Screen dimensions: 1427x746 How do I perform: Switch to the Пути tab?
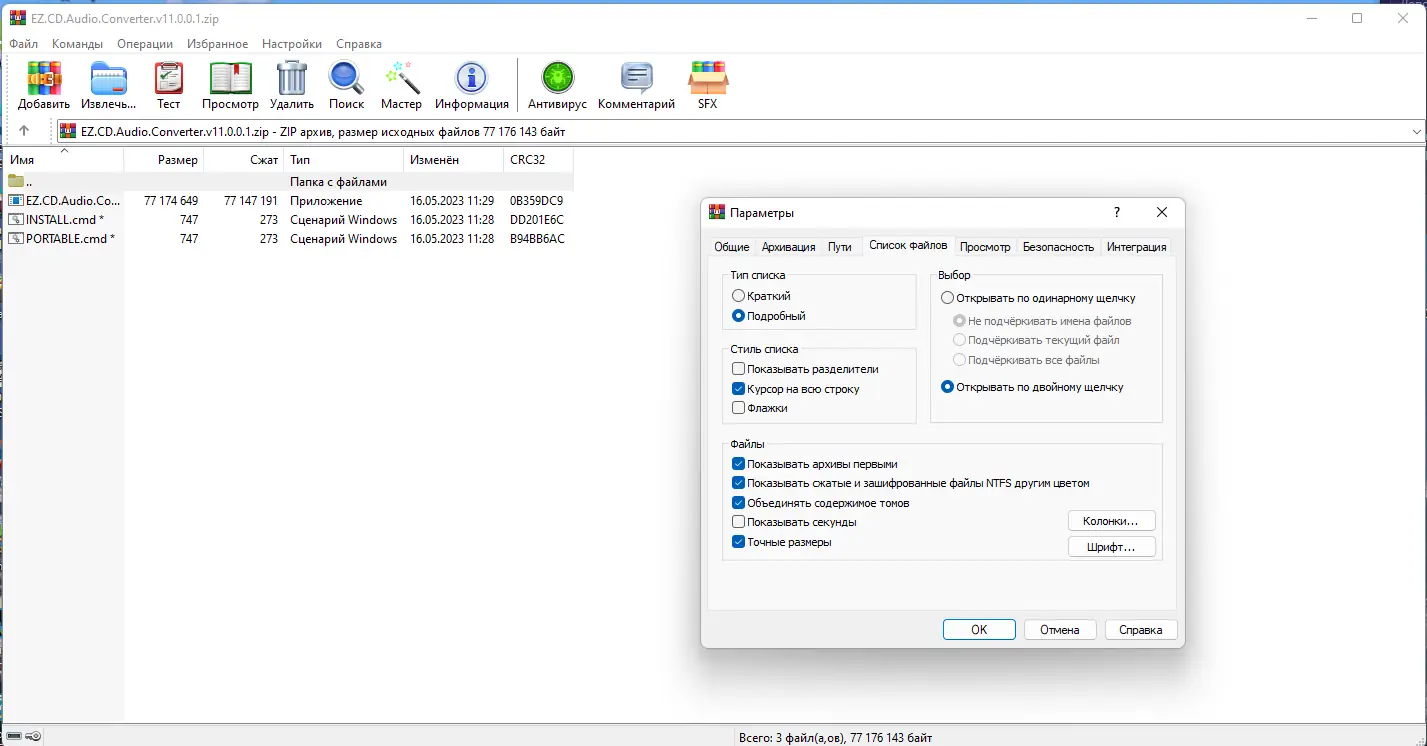(840, 247)
